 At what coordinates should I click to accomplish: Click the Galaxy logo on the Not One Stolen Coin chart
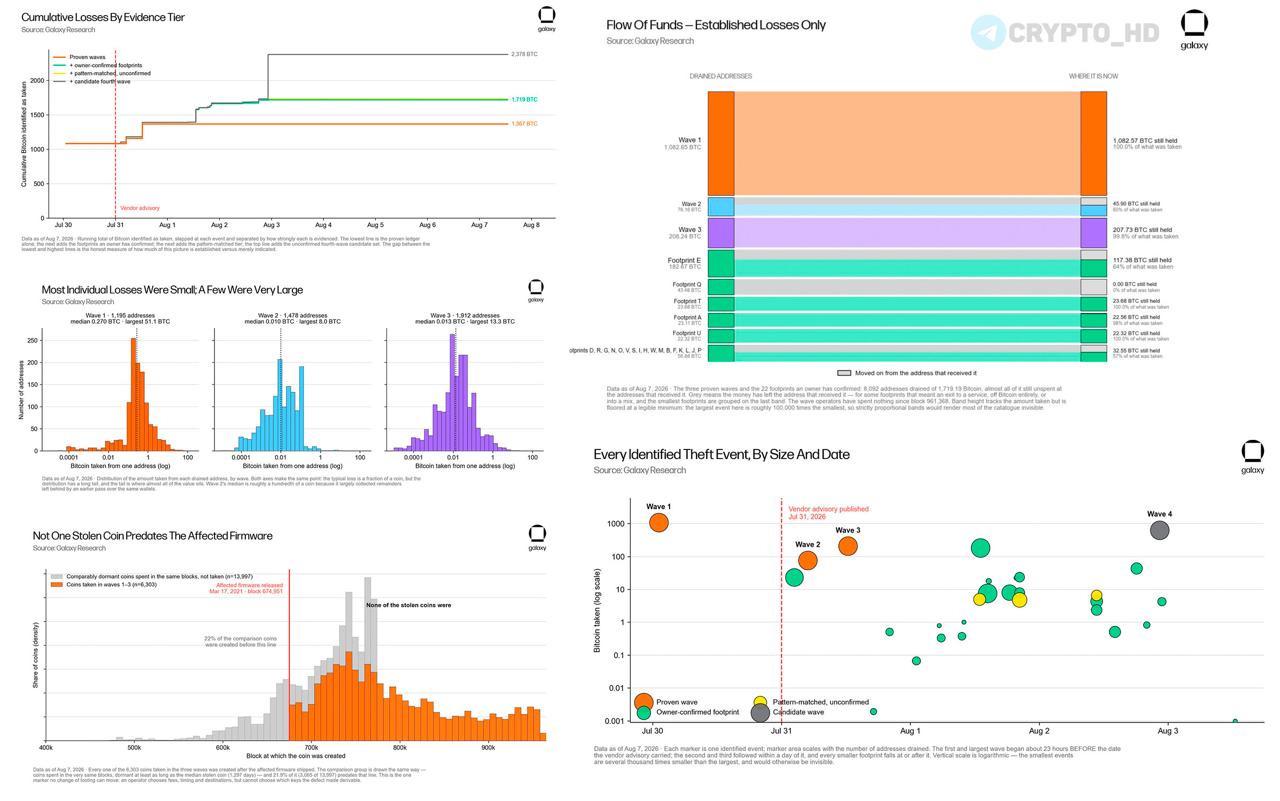pos(537,538)
